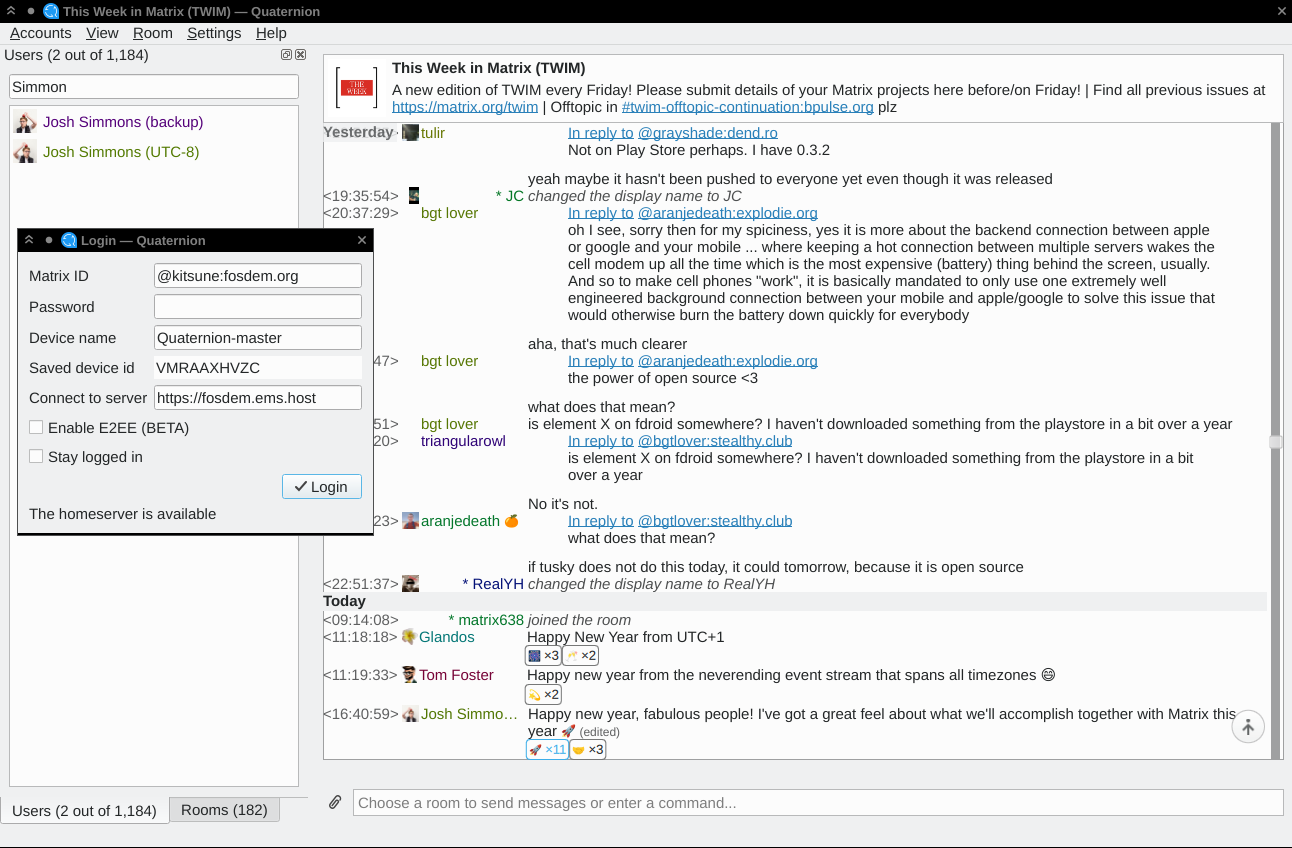Viewport: 1292px width, 848px height.
Task: Click the paperclip attachment icon
Action: point(334,801)
